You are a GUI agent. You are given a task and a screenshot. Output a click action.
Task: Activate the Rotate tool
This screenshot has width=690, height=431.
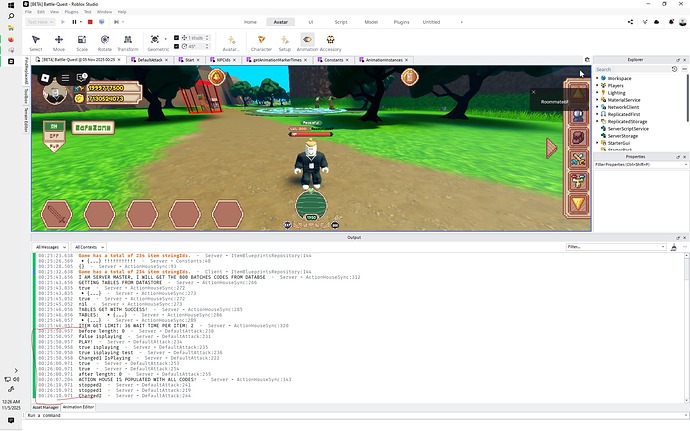point(105,43)
